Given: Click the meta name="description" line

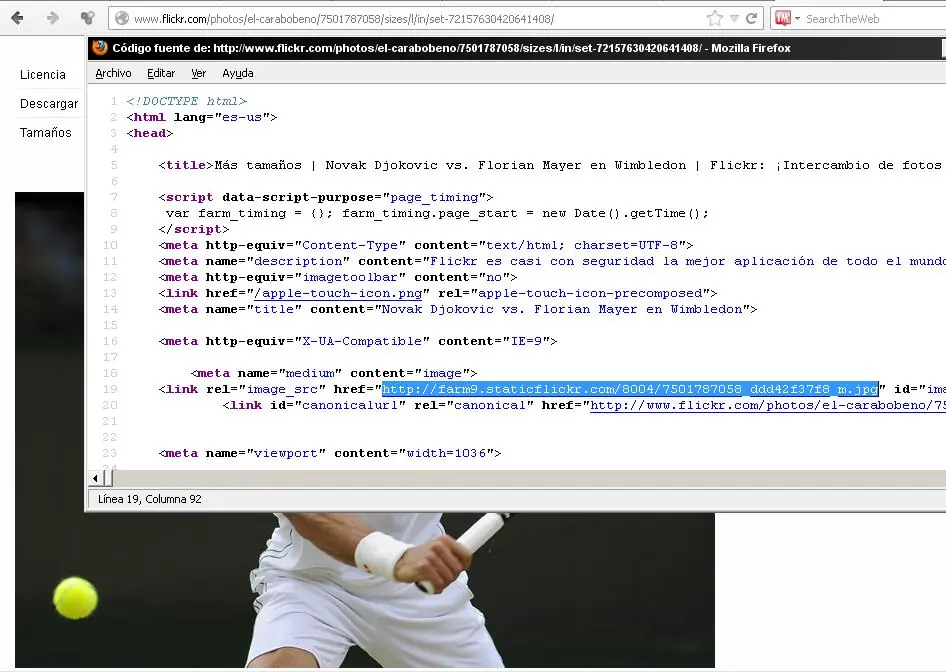Looking at the screenshot, I should (552, 261).
